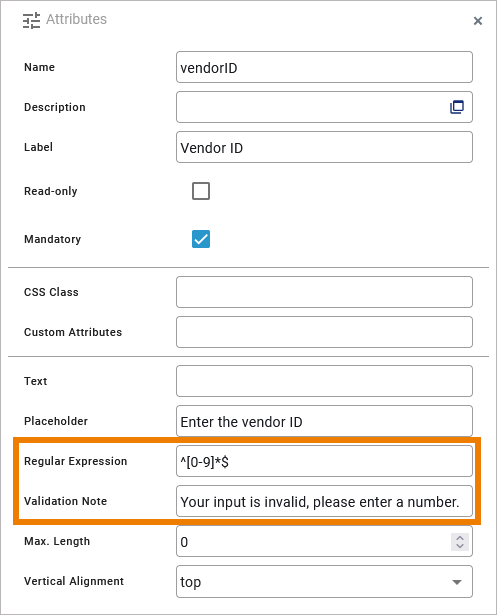Enable the Read-only checkbox
The width and height of the screenshot is (497, 615).
(x=201, y=191)
